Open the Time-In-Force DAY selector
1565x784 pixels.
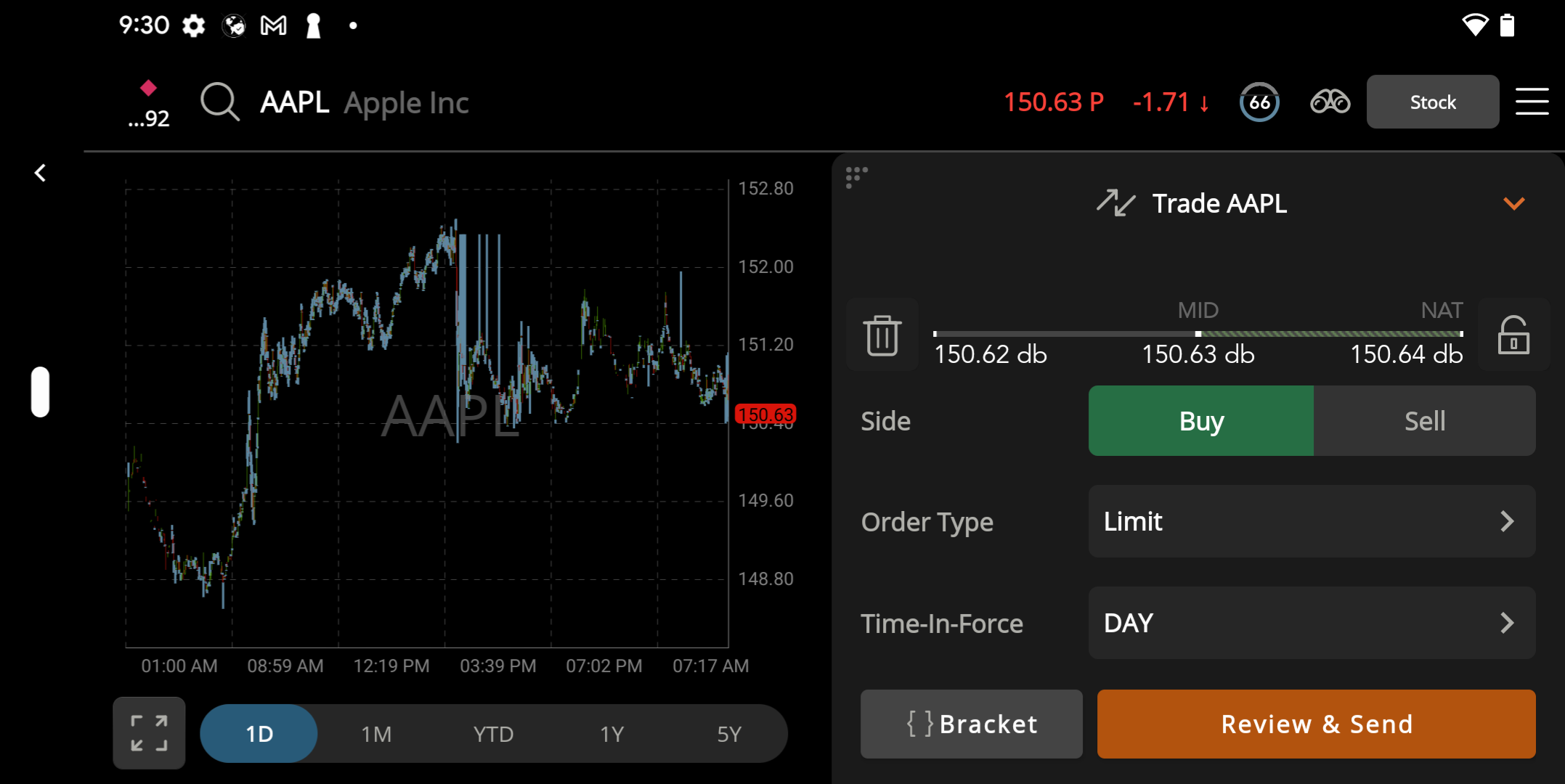click(x=1312, y=623)
